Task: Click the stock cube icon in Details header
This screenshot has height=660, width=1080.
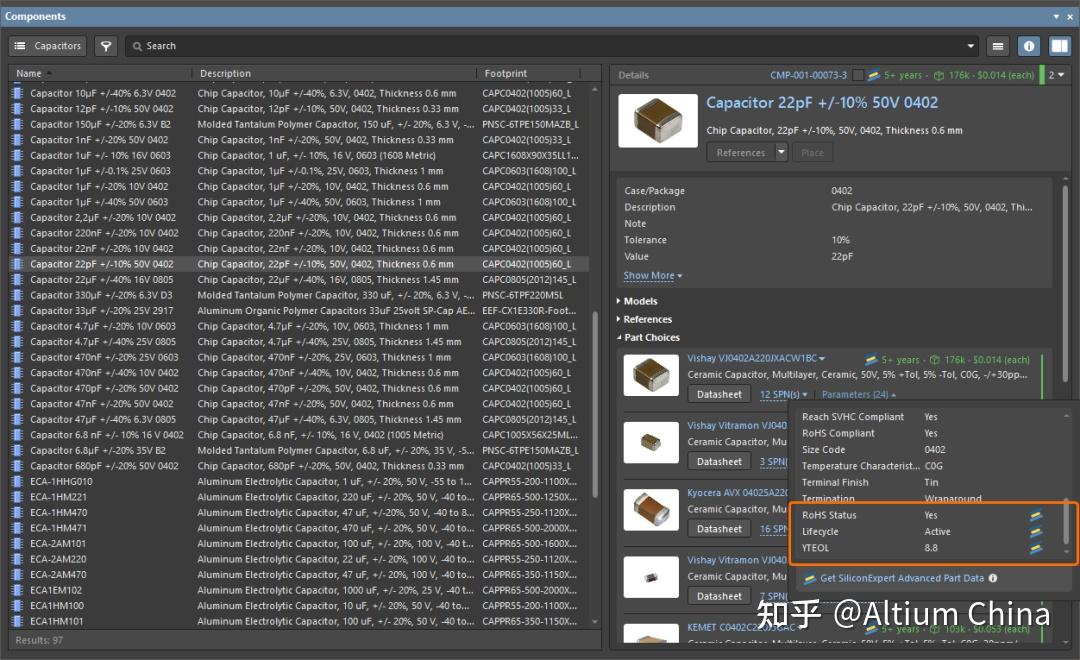Action: (x=938, y=75)
